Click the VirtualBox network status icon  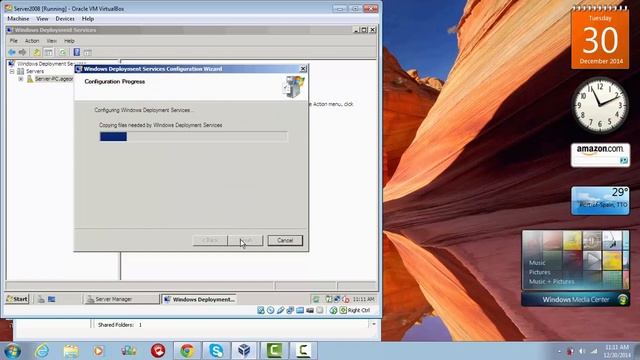coord(290,310)
